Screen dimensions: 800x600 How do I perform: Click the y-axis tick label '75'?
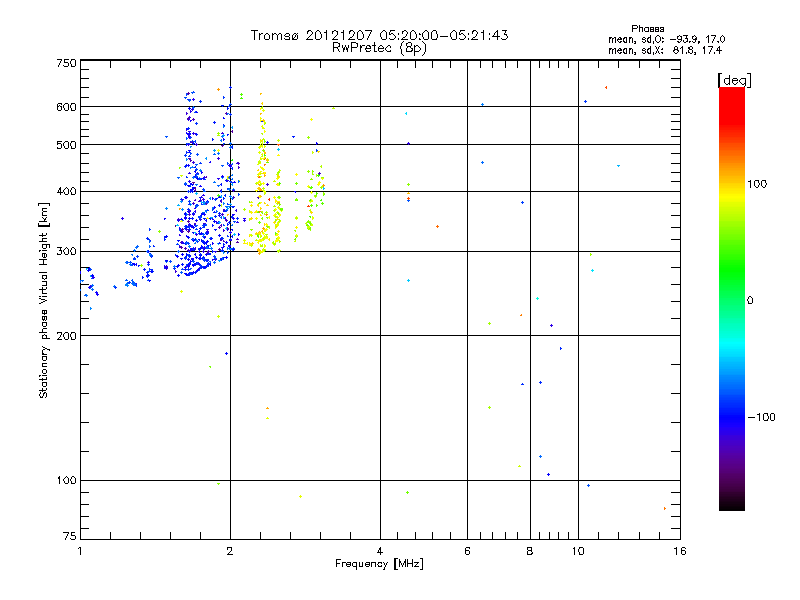[70, 536]
